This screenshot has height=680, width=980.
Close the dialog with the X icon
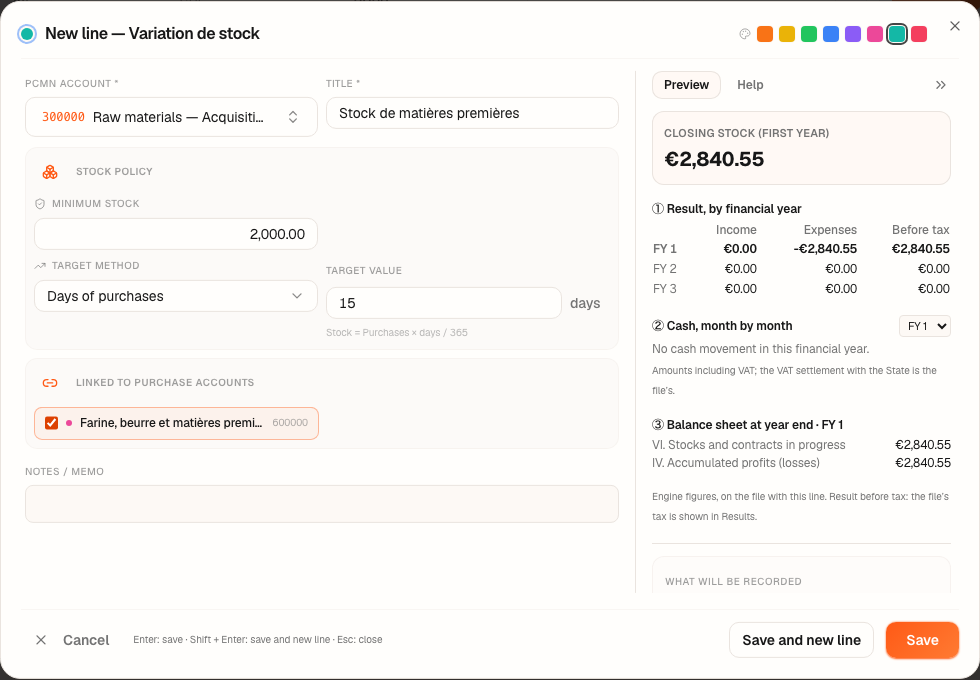[x=954, y=26]
